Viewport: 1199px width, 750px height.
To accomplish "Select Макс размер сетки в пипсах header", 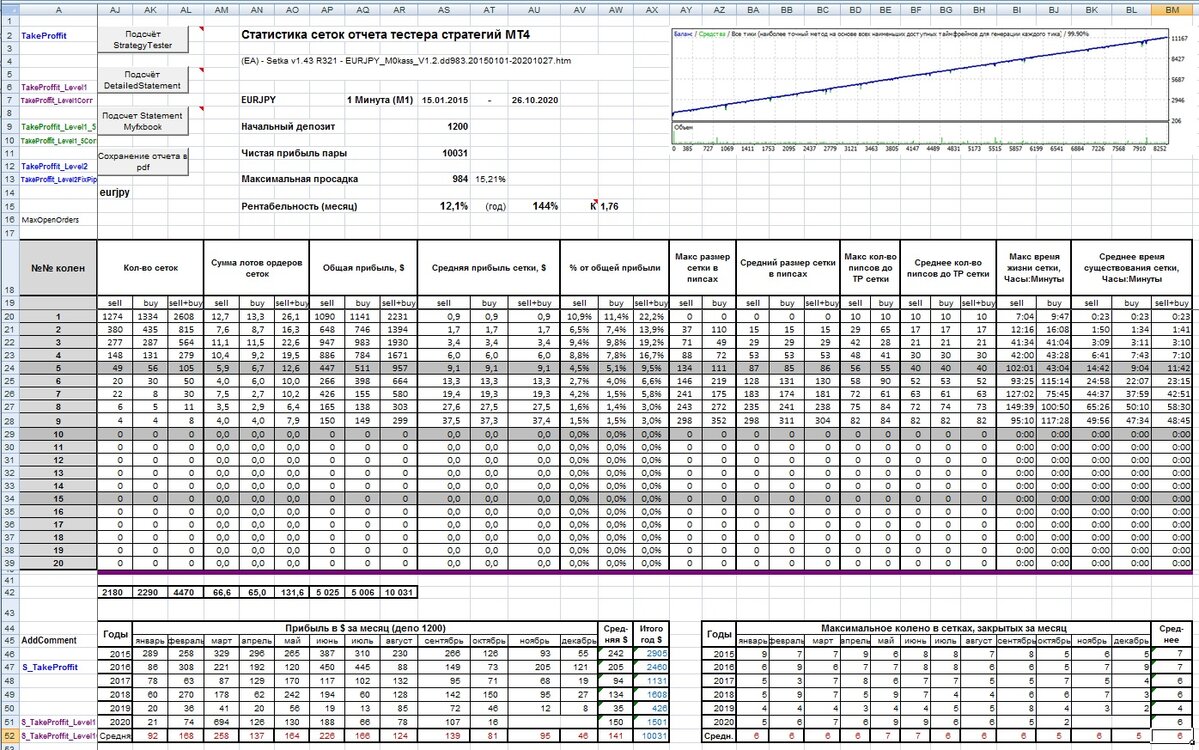I will (702, 268).
